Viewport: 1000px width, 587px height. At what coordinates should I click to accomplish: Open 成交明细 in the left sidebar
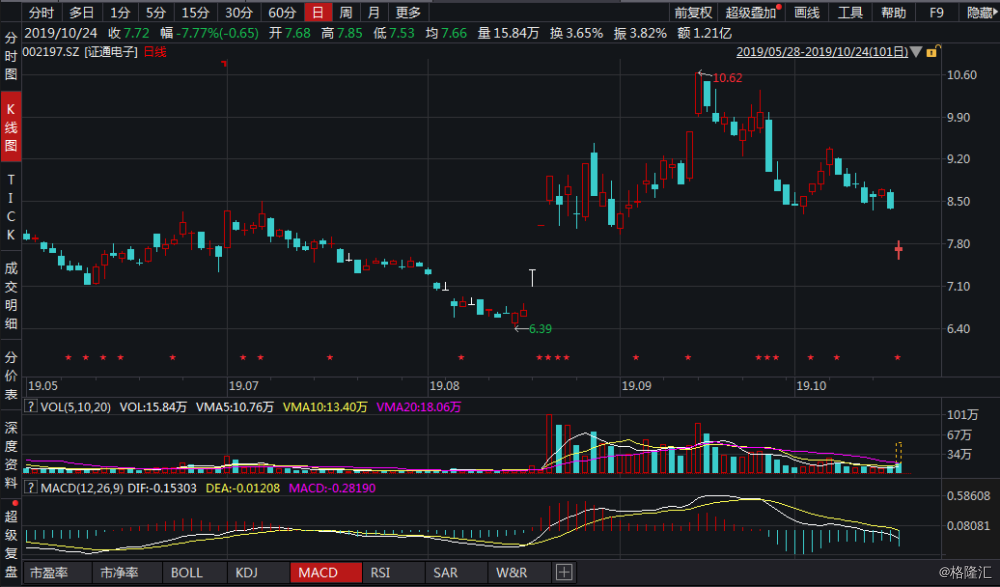[x=11, y=296]
